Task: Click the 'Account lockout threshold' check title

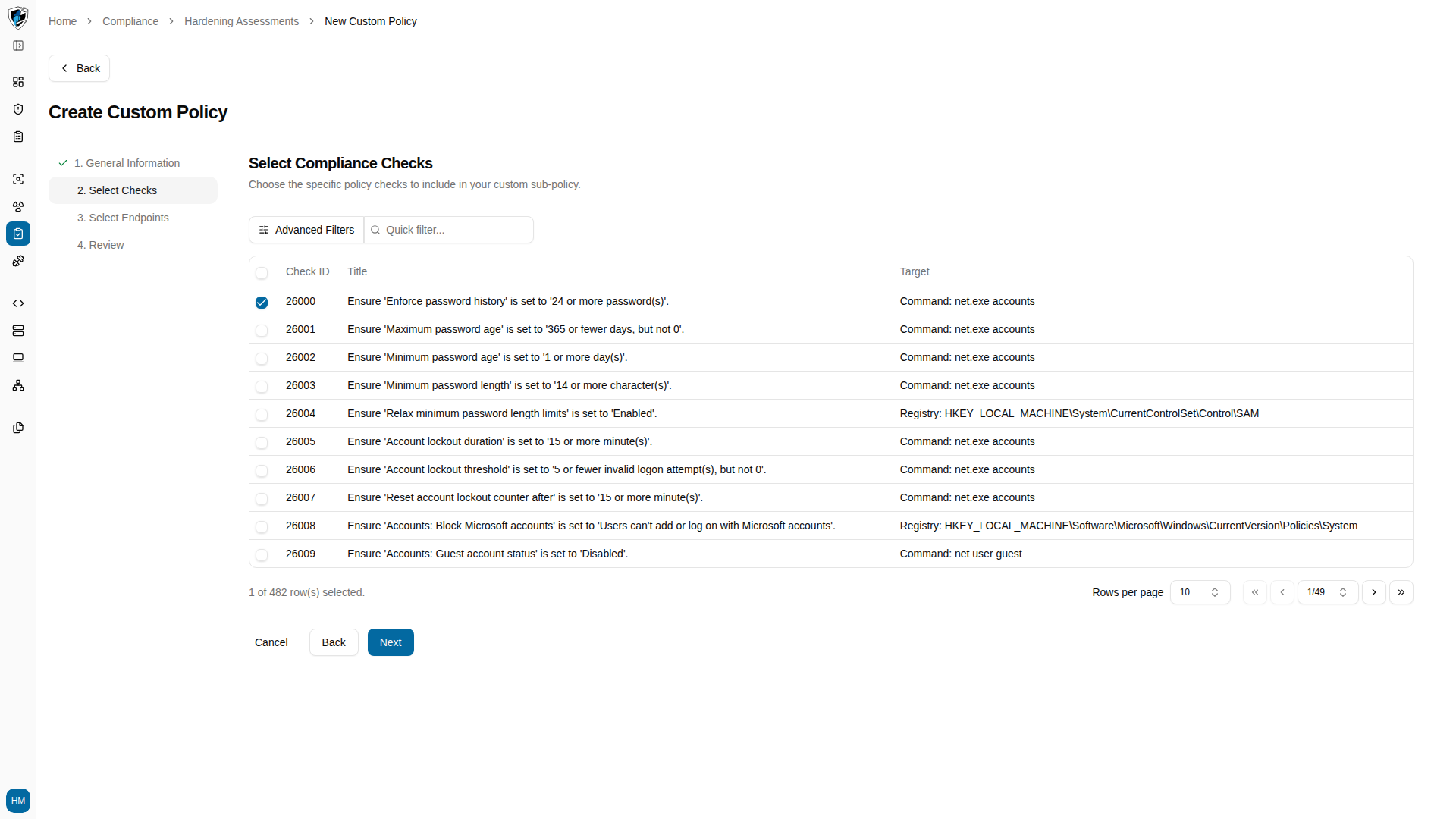Action: click(x=557, y=469)
